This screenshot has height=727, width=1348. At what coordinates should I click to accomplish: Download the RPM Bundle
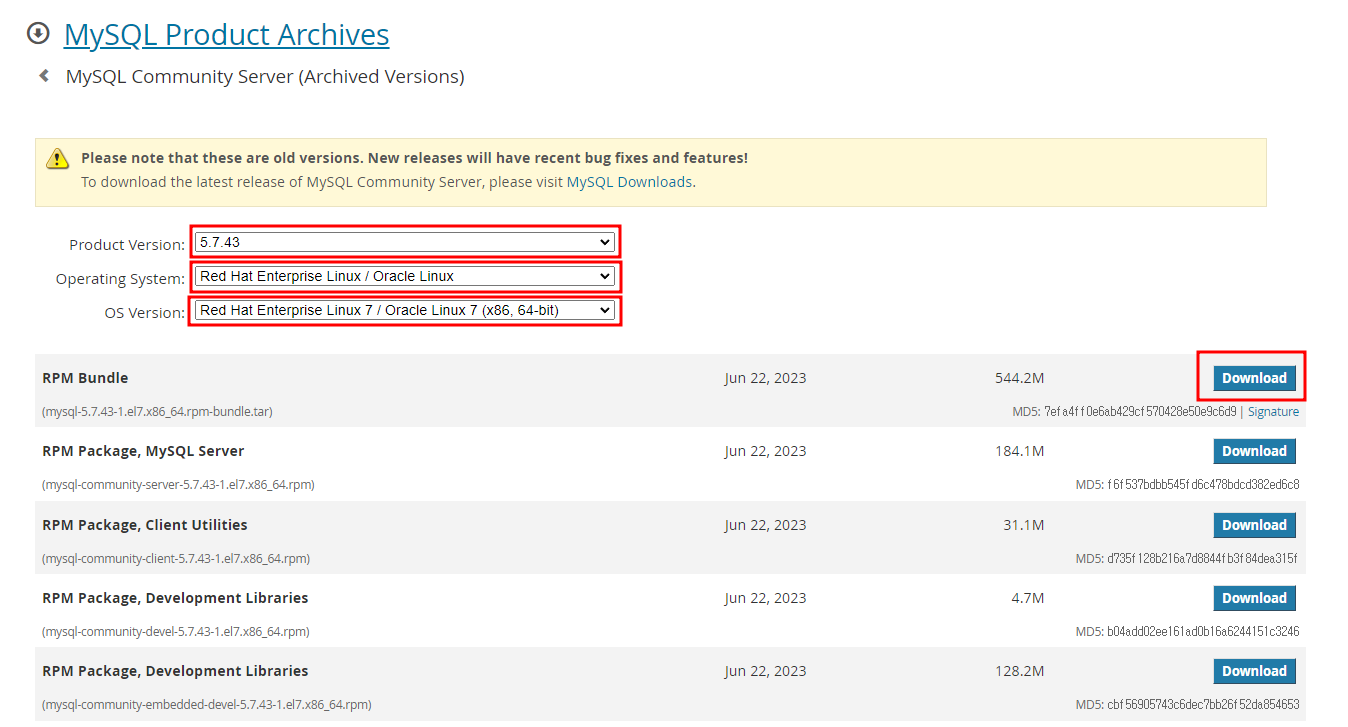[x=1254, y=378]
